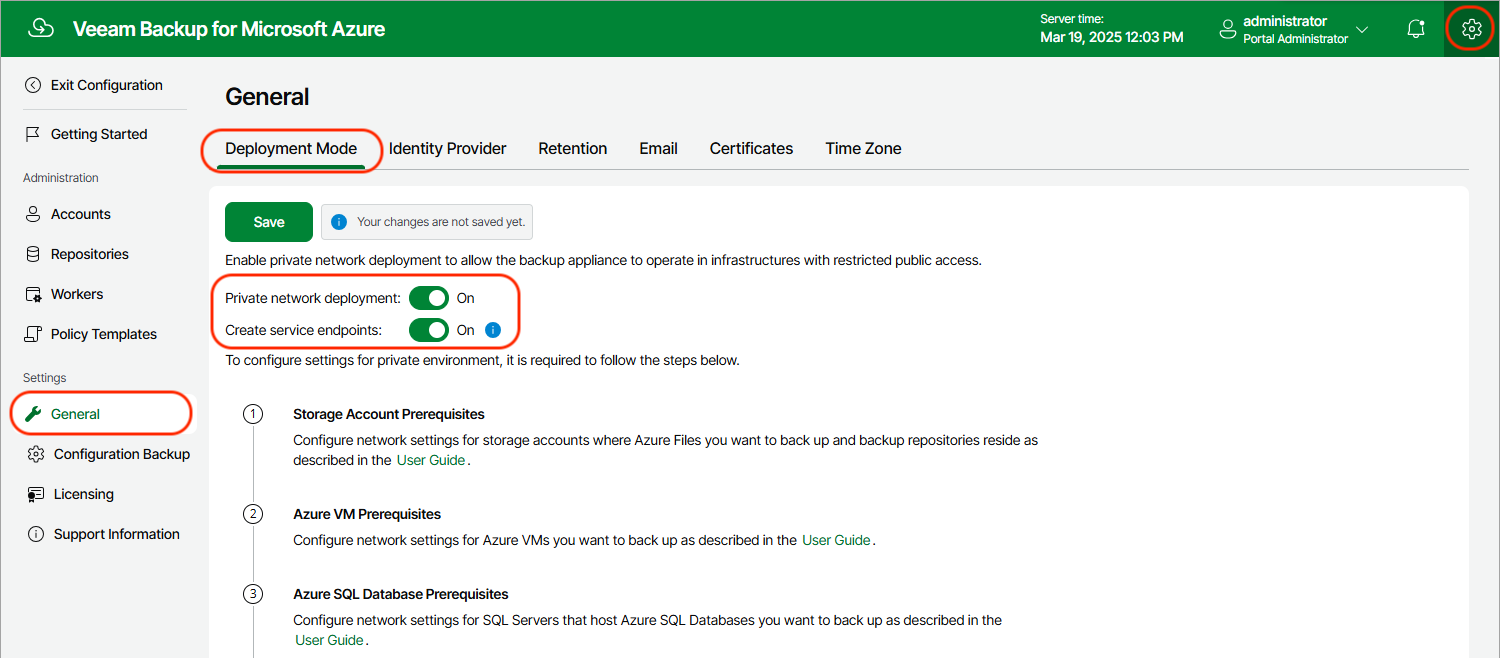Click the 'General' page heading

click(x=267, y=97)
